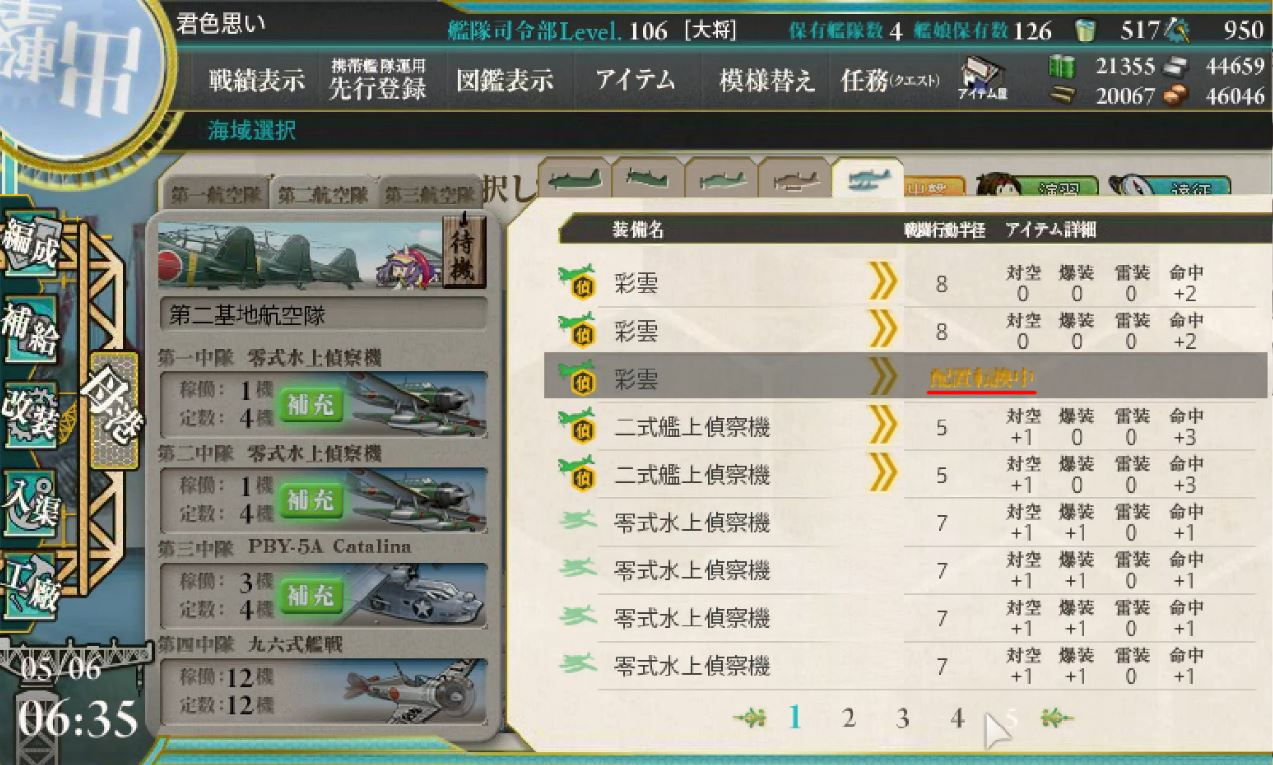This screenshot has height=765, width=1273.
Task: Go to equipment list page 3
Action: coord(902,718)
